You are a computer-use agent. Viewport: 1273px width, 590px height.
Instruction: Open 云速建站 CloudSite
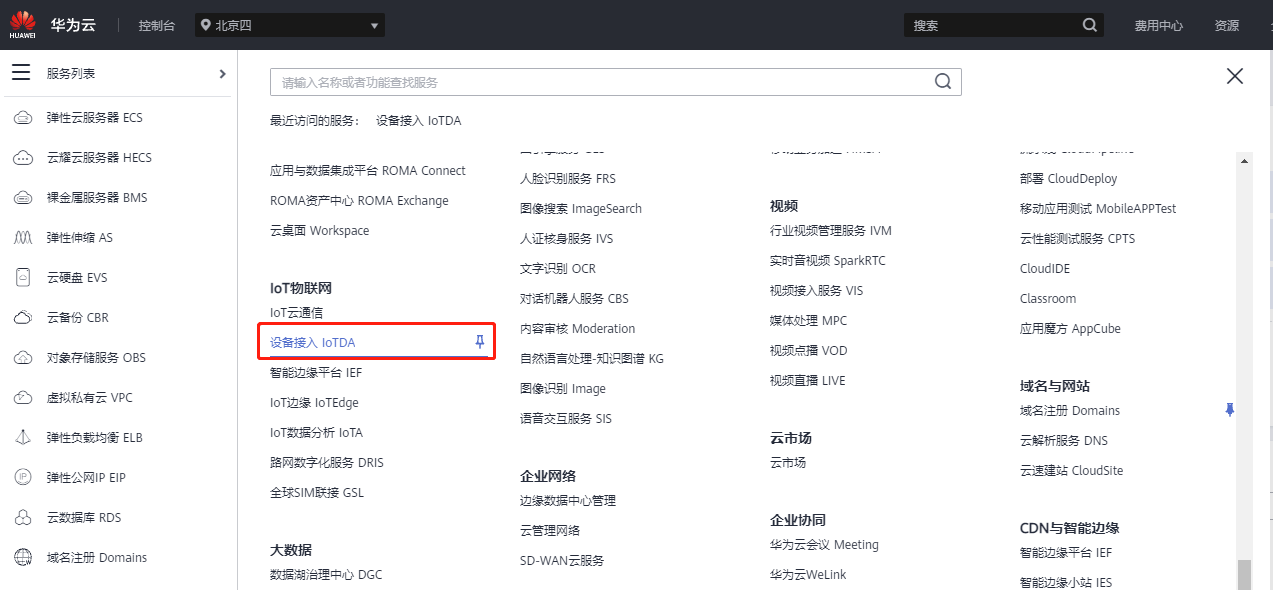click(1071, 470)
